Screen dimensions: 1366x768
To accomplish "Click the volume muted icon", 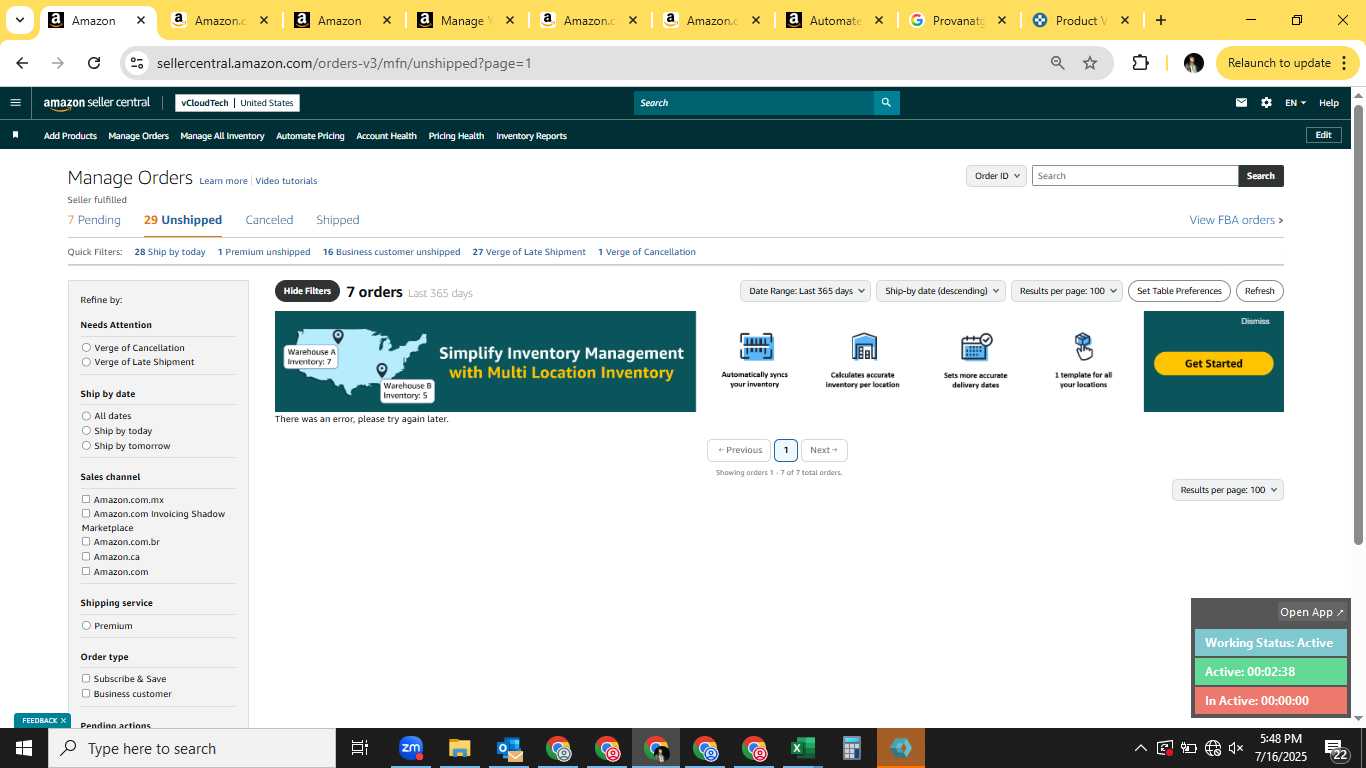I will point(1236,748).
